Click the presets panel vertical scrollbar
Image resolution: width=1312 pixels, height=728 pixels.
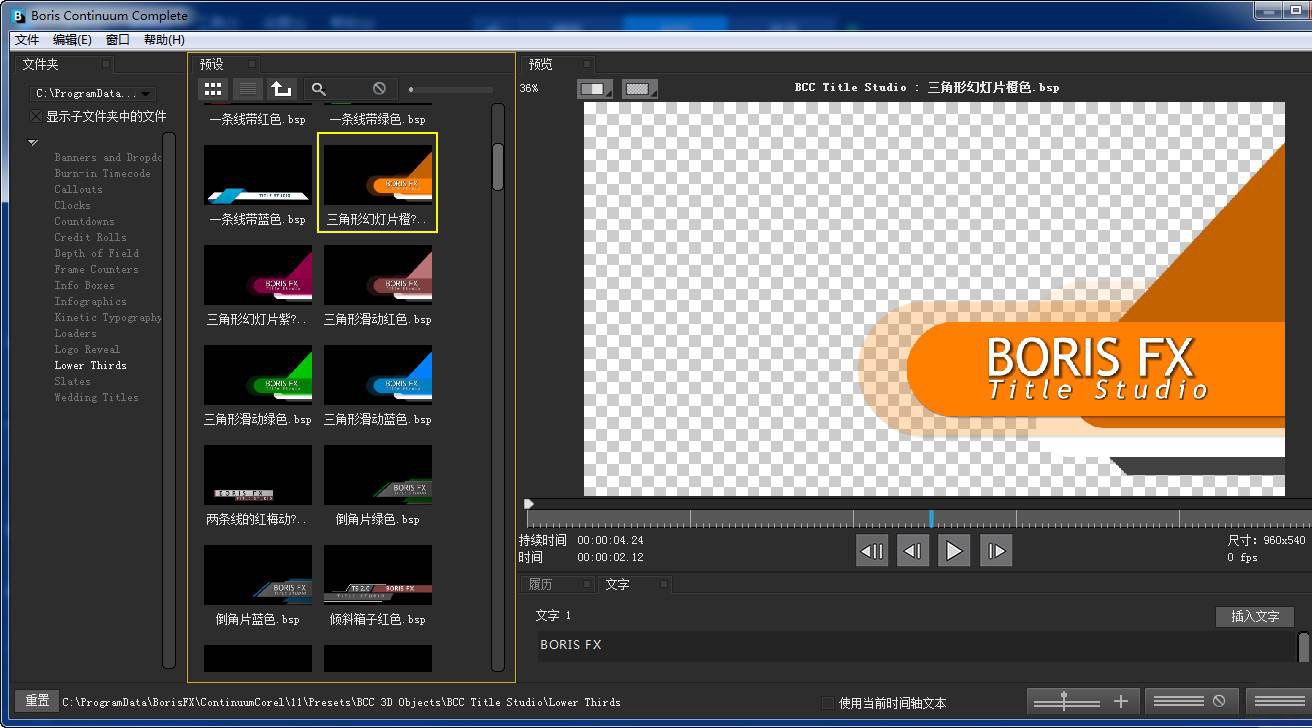click(498, 167)
